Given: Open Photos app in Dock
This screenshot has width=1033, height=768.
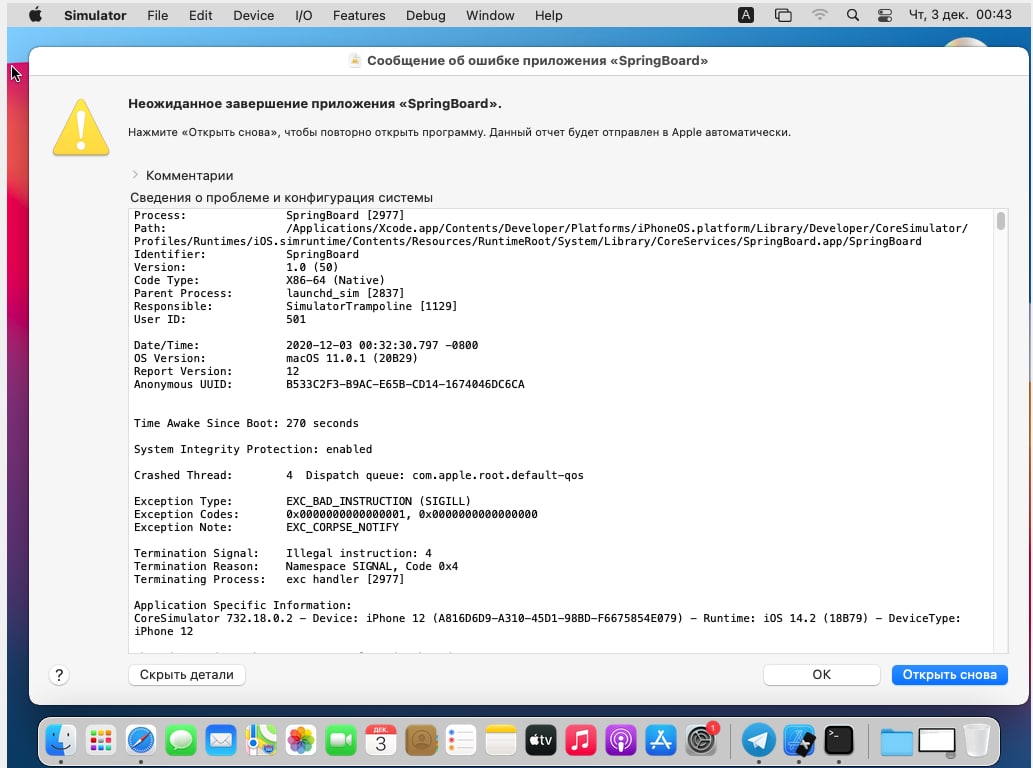Looking at the screenshot, I should click(x=301, y=740).
